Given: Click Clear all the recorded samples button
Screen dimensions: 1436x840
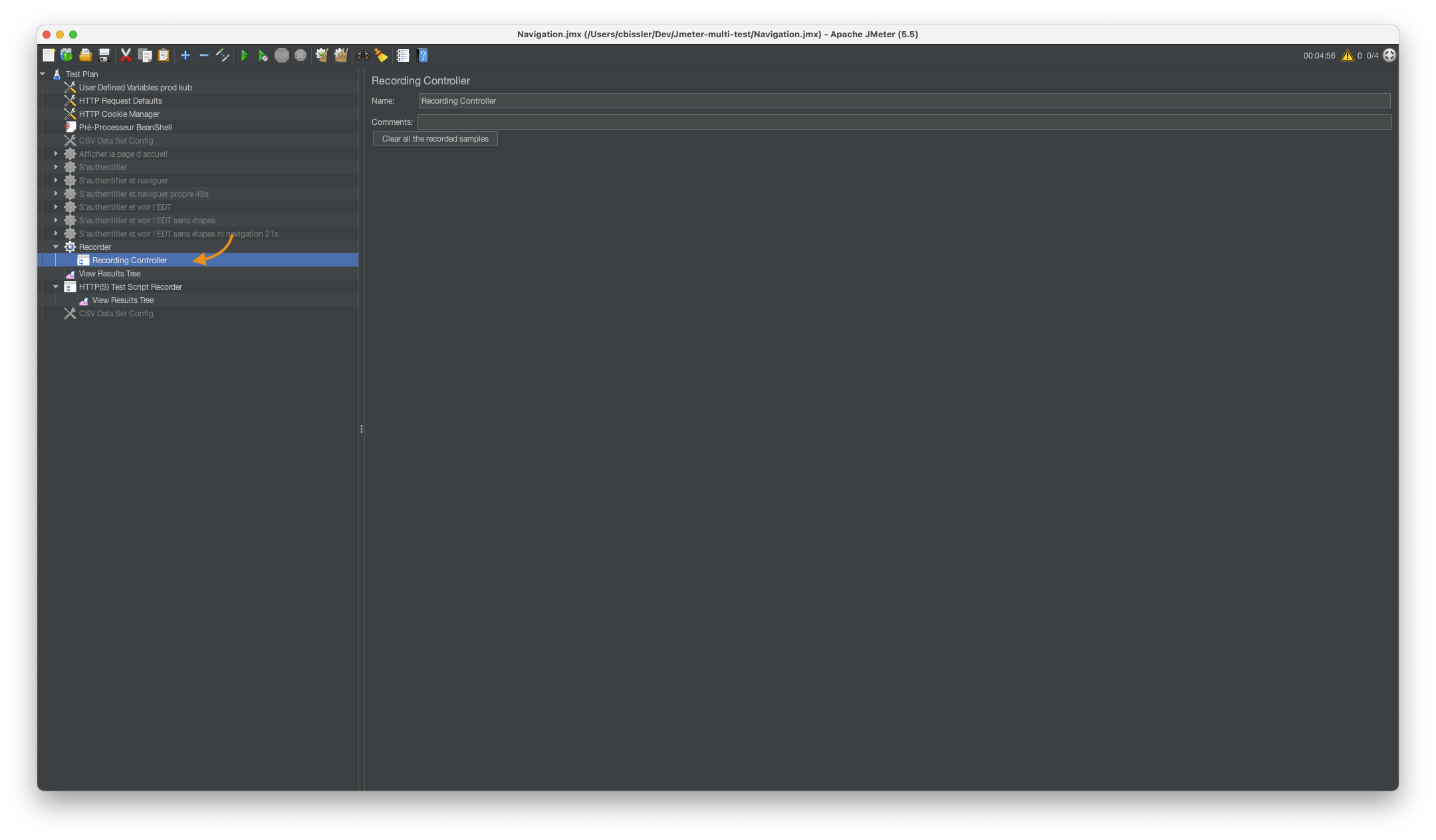Looking at the screenshot, I should point(435,138).
